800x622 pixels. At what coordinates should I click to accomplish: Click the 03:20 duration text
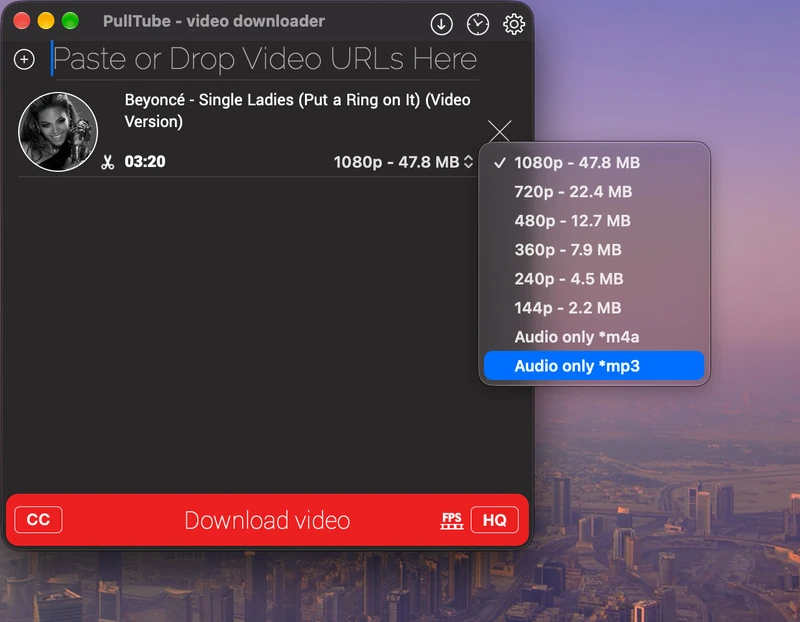click(145, 162)
